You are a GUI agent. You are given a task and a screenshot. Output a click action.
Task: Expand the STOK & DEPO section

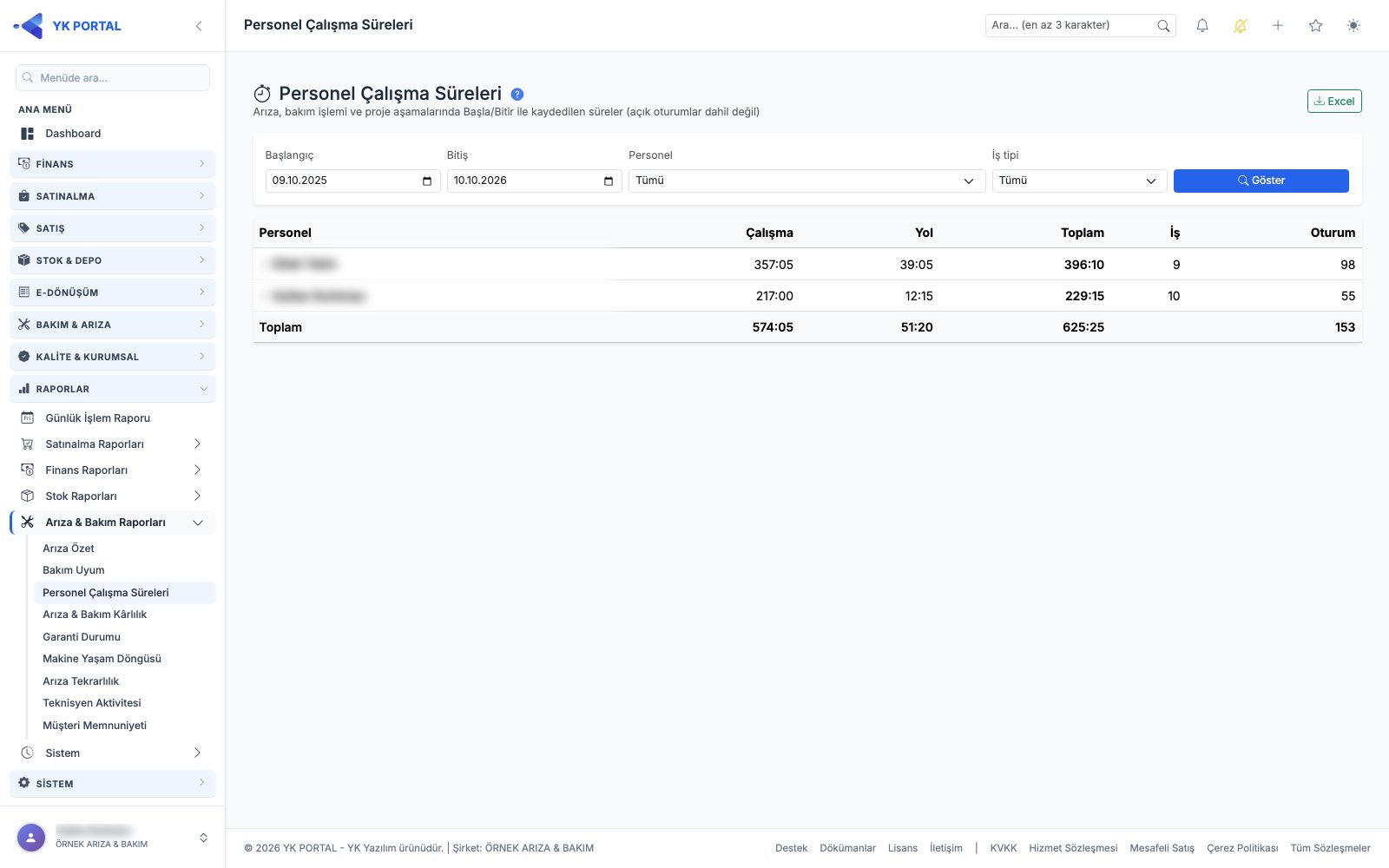tap(113, 260)
